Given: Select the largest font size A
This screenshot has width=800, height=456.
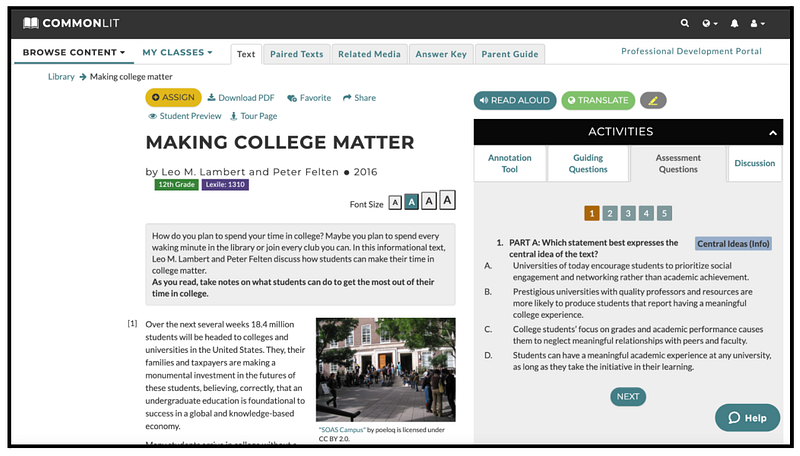Looking at the screenshot, I should (x=447, y=200).
